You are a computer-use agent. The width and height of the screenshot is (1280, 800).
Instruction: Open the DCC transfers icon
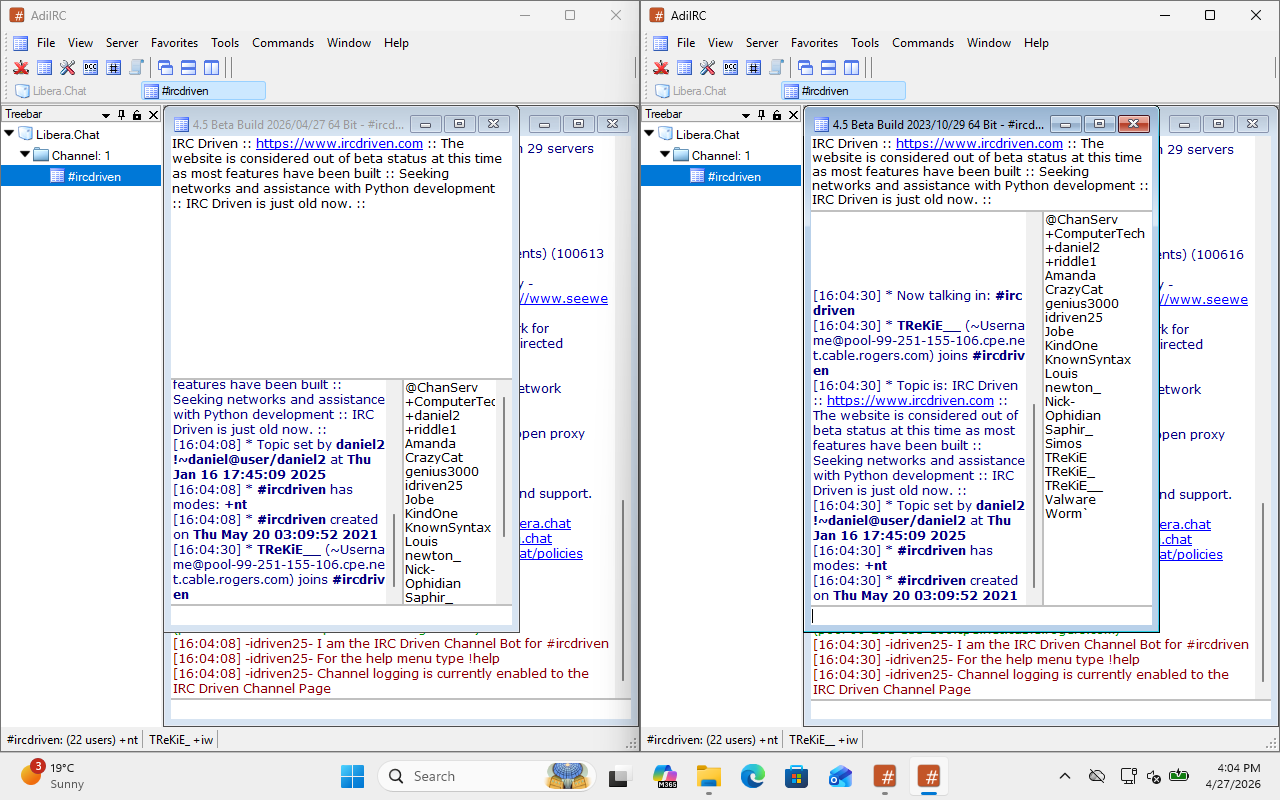[90, 67]
